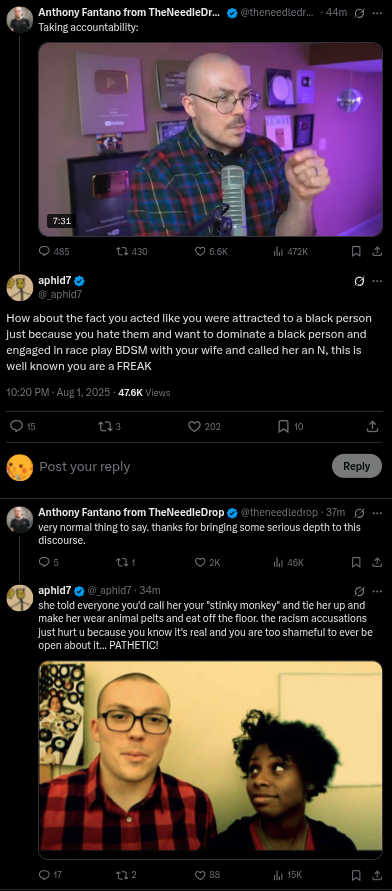Screen dimensions: 392x891
Task: Share the top video post
Action: point(376,251)
